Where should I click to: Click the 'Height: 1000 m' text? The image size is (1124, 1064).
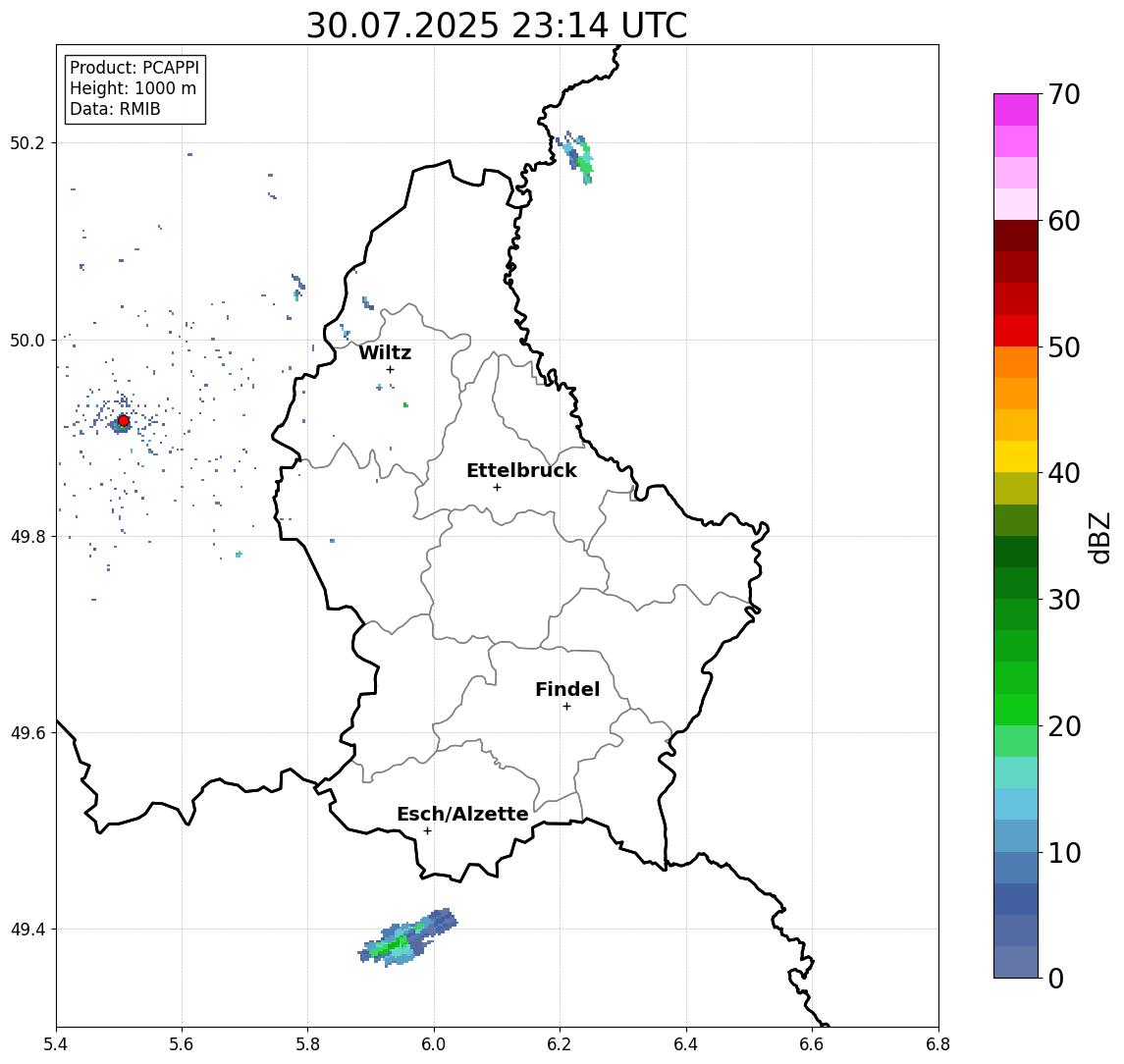click(x=133, y=88)
